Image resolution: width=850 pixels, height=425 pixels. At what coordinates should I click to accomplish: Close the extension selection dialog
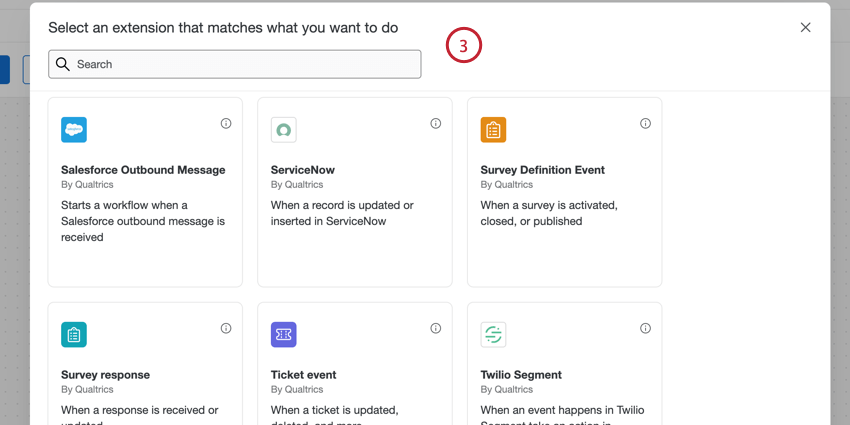point(805,28)
